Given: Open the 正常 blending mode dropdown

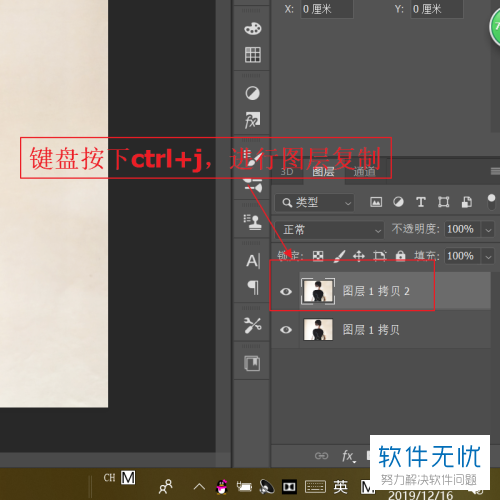Looking at the screenshot, I should [329, 230].
